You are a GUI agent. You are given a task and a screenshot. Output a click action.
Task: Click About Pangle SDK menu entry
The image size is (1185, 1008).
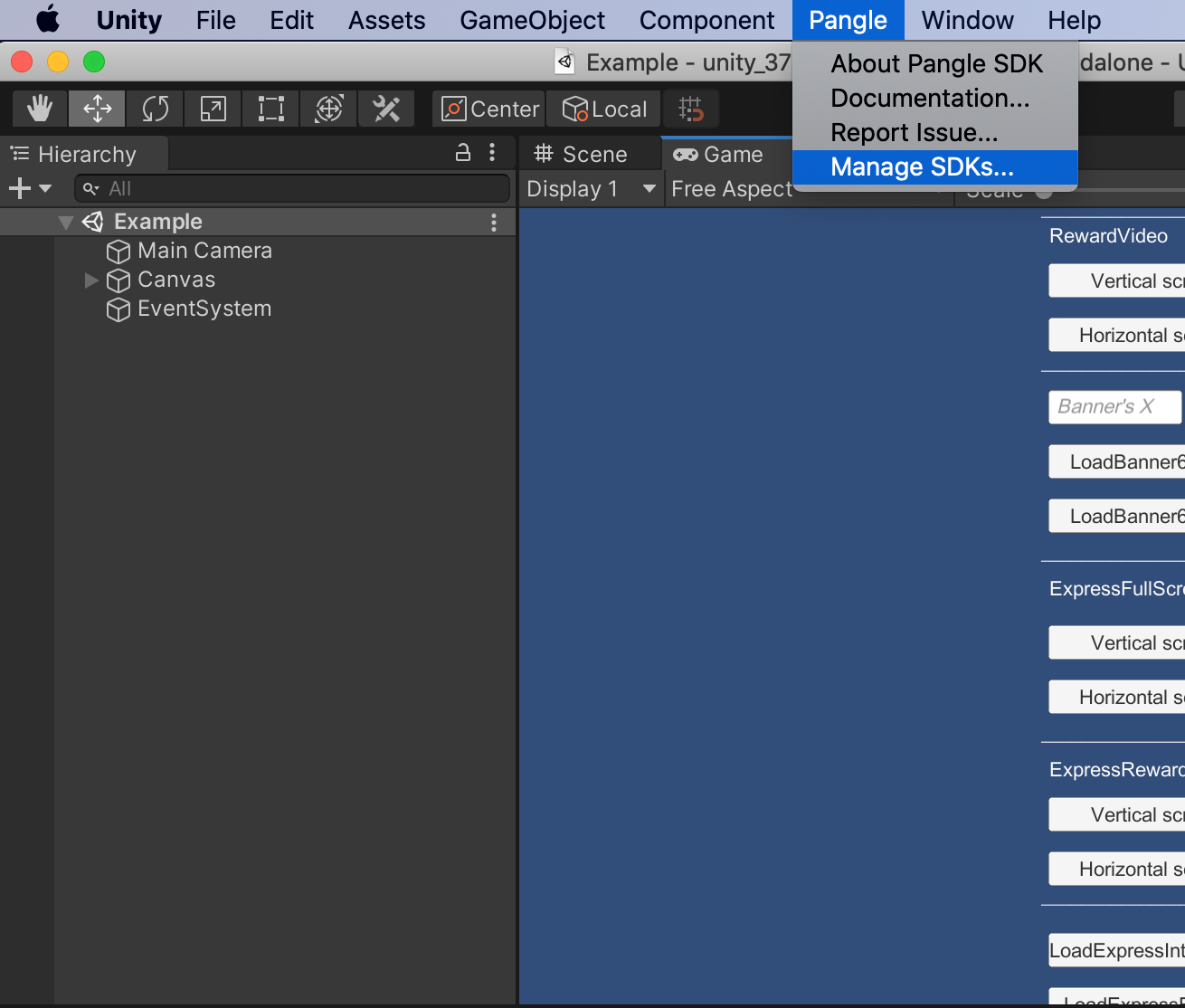click(936, 64)
